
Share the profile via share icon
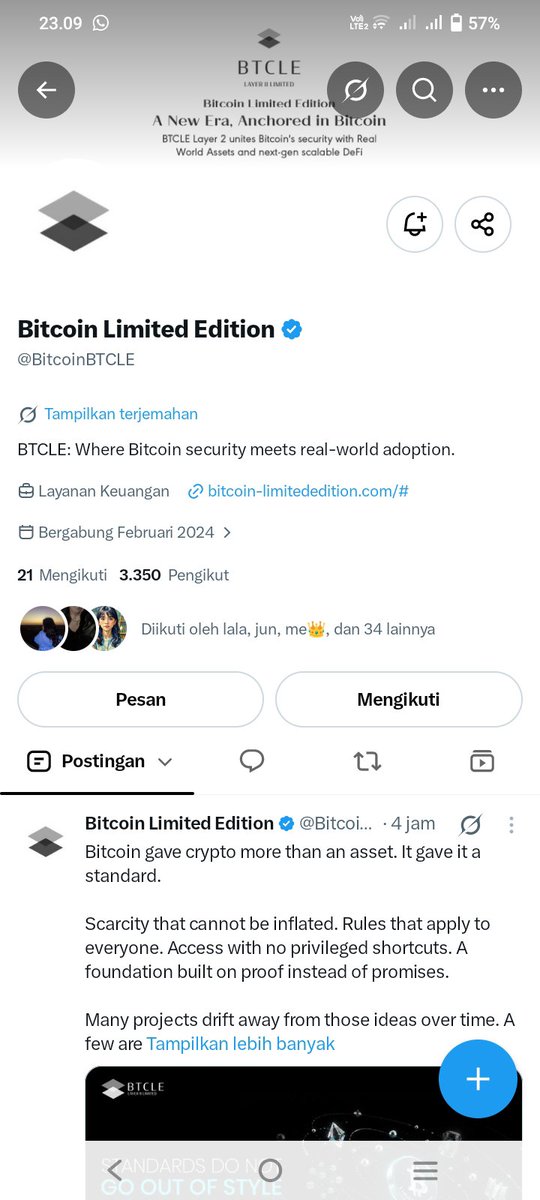[483, 224]
